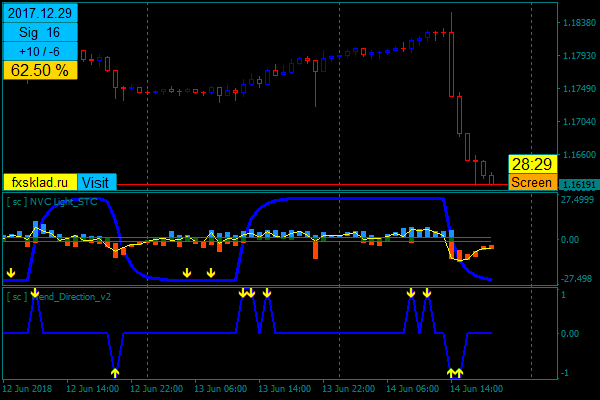Click the 1.16600 price axis label
Viewport: 600px width, 400px height.
(579, 155)
